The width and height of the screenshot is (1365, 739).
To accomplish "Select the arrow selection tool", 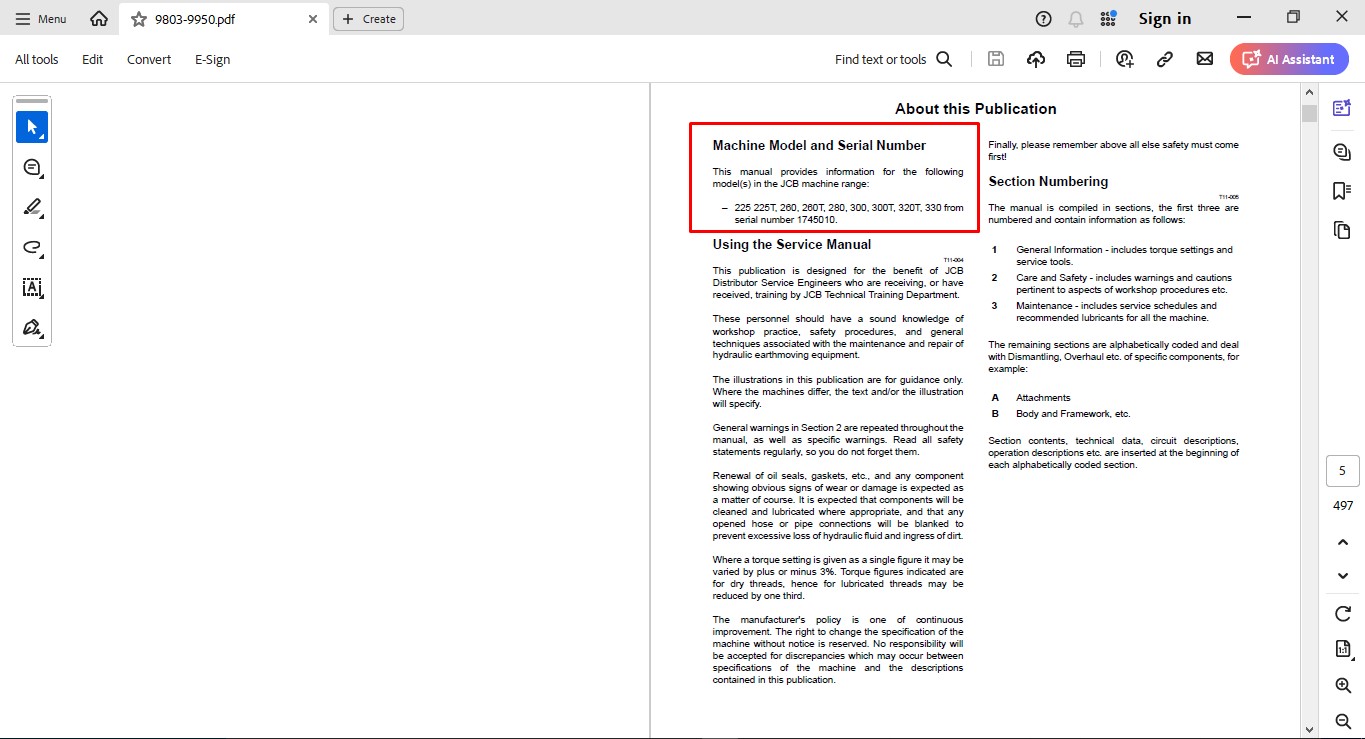I will pos(32,127).
